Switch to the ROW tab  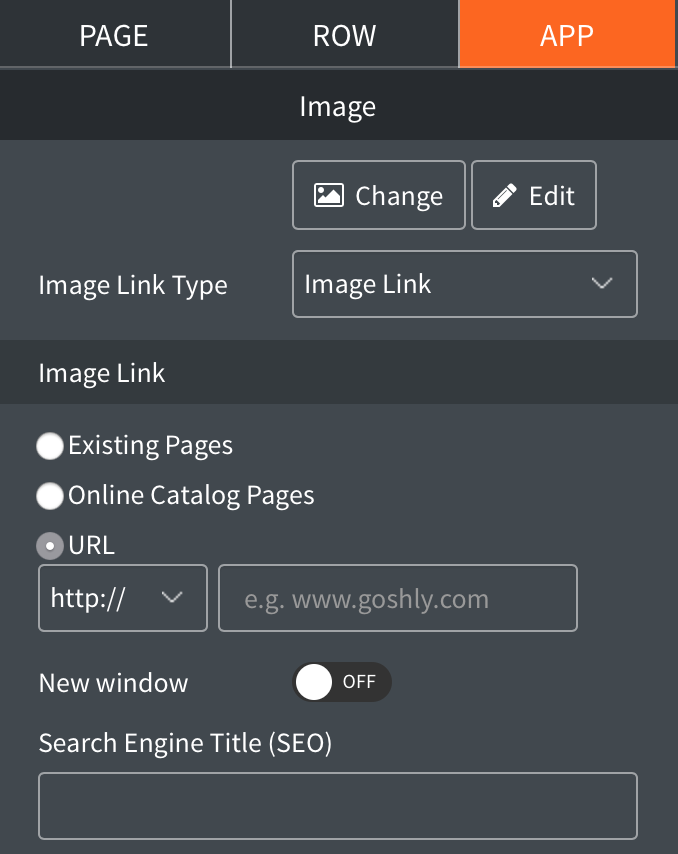coord(344,35)
